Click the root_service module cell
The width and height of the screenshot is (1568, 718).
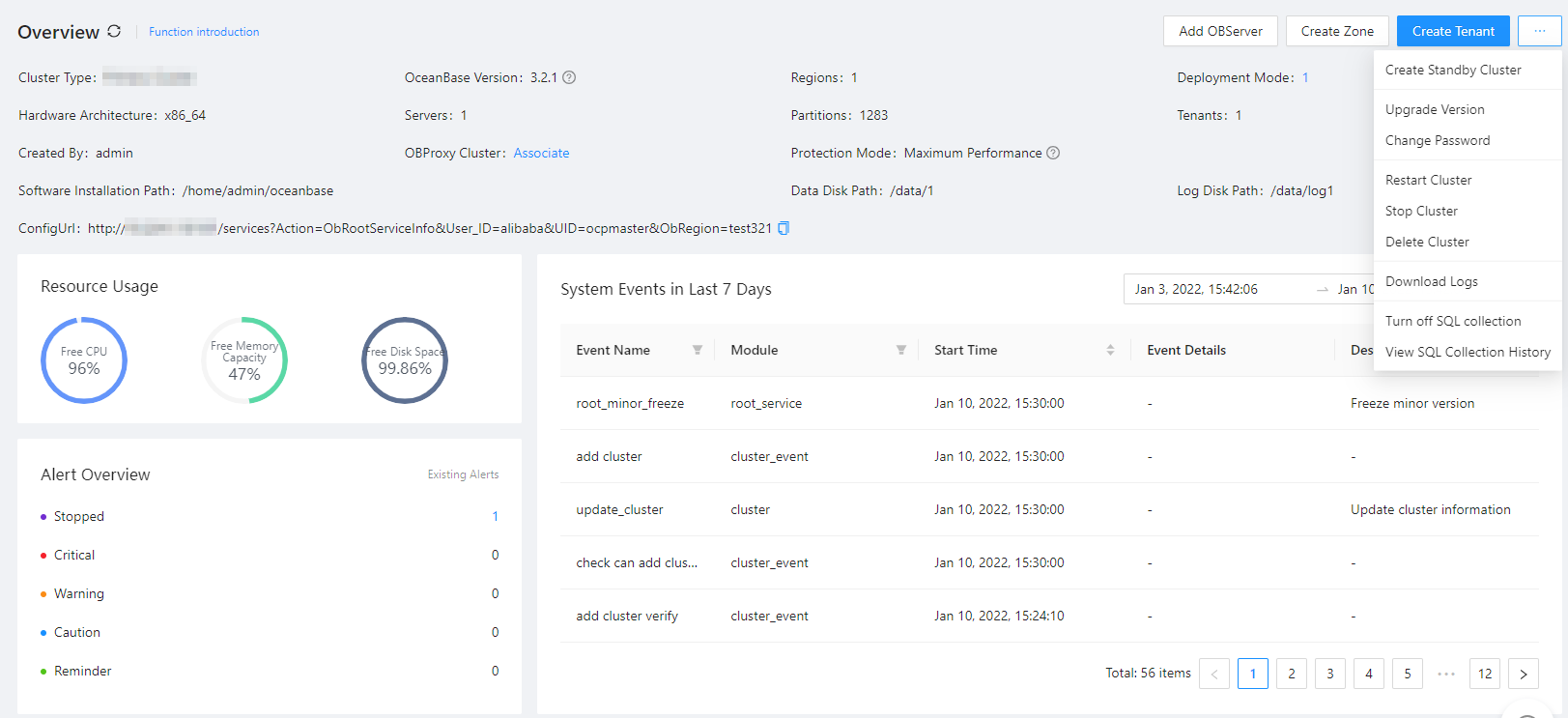click(766, 403)
